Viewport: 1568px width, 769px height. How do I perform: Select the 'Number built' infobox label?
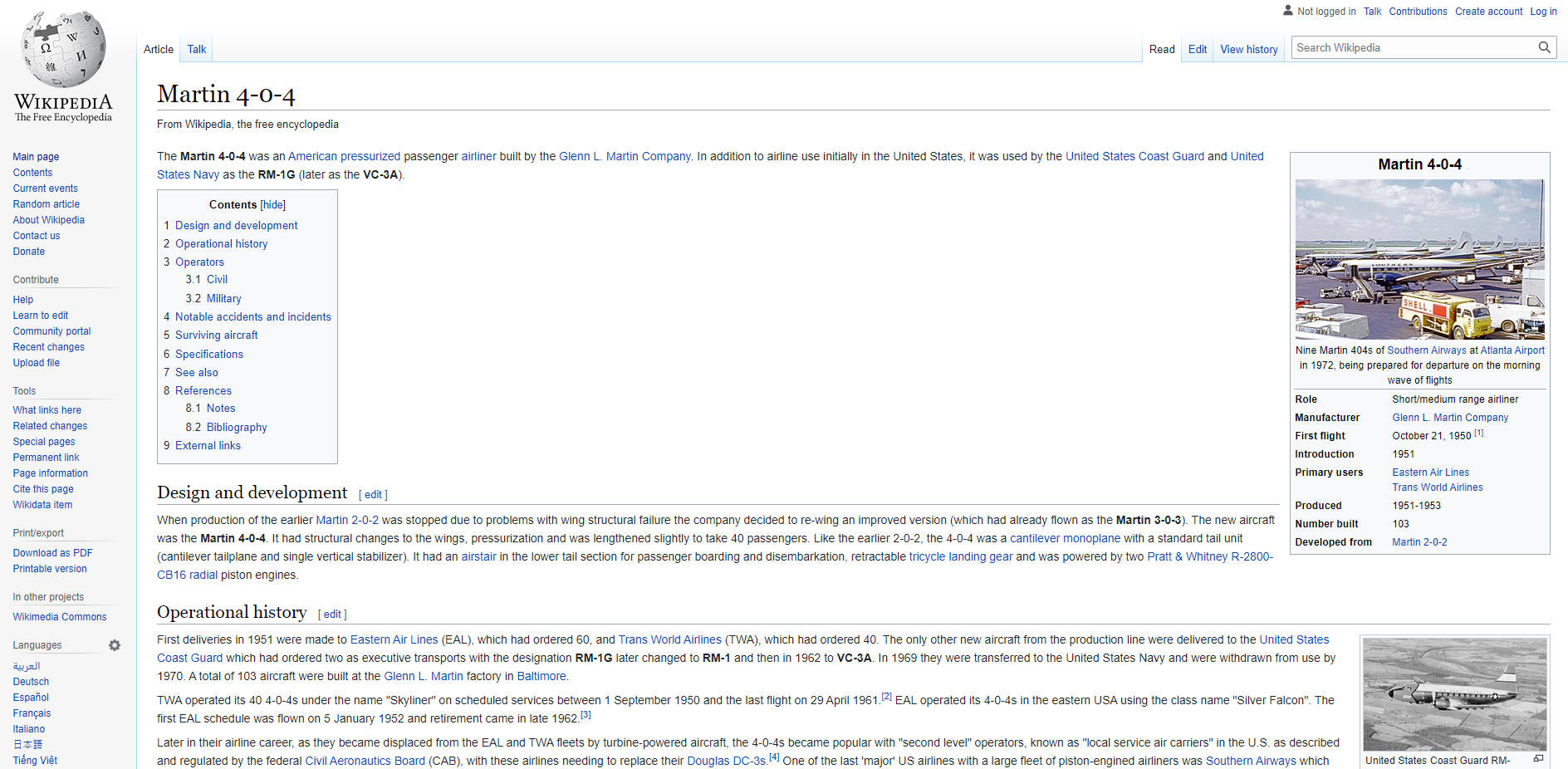1326,524
